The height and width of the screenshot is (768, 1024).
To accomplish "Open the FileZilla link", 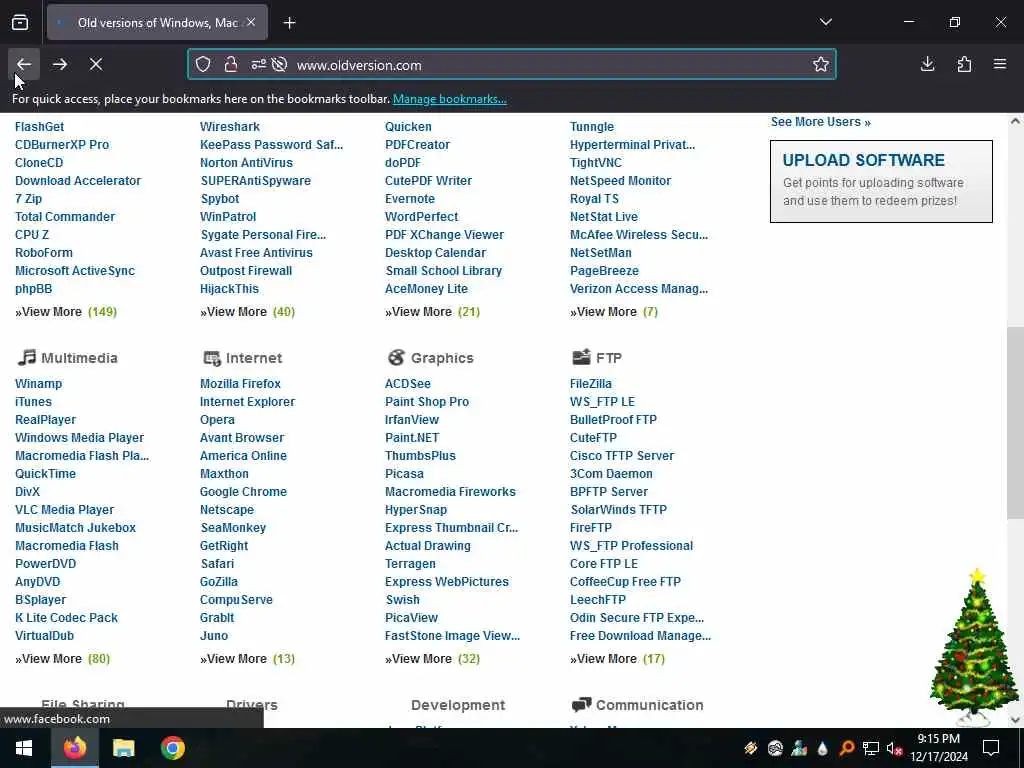I will 590,384.
